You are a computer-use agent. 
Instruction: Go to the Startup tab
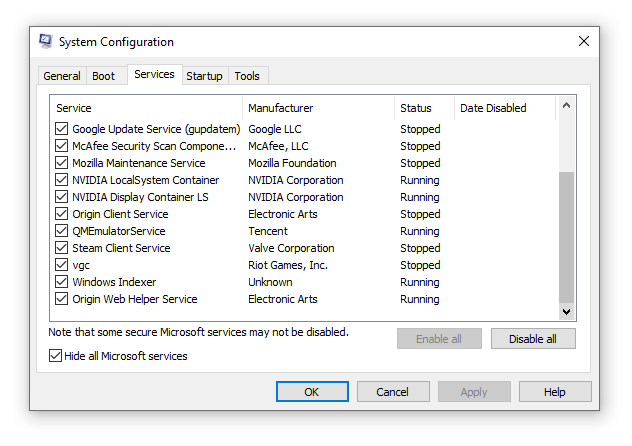click(x=204, y=76)
